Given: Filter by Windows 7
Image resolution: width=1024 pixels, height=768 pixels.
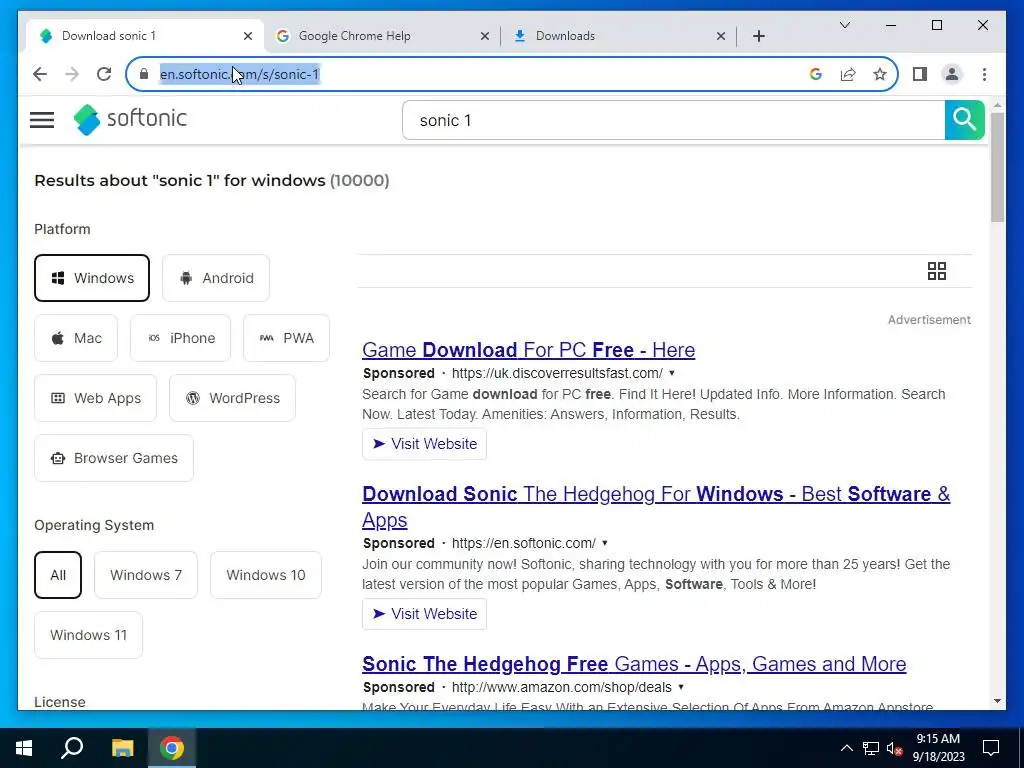Looking at the screenshot, I should (x=146, y=575).
